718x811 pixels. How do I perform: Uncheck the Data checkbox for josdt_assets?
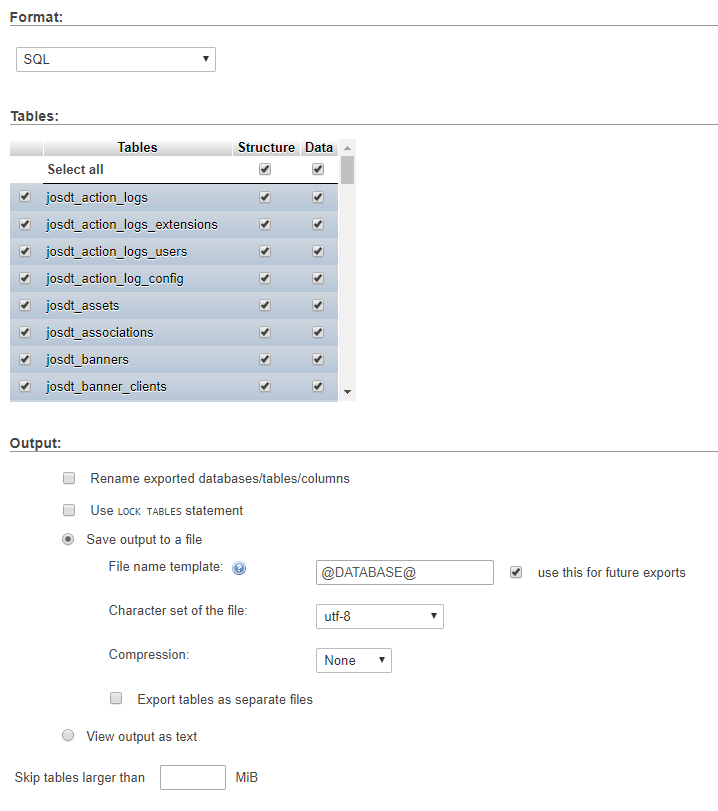click(317, 305)
